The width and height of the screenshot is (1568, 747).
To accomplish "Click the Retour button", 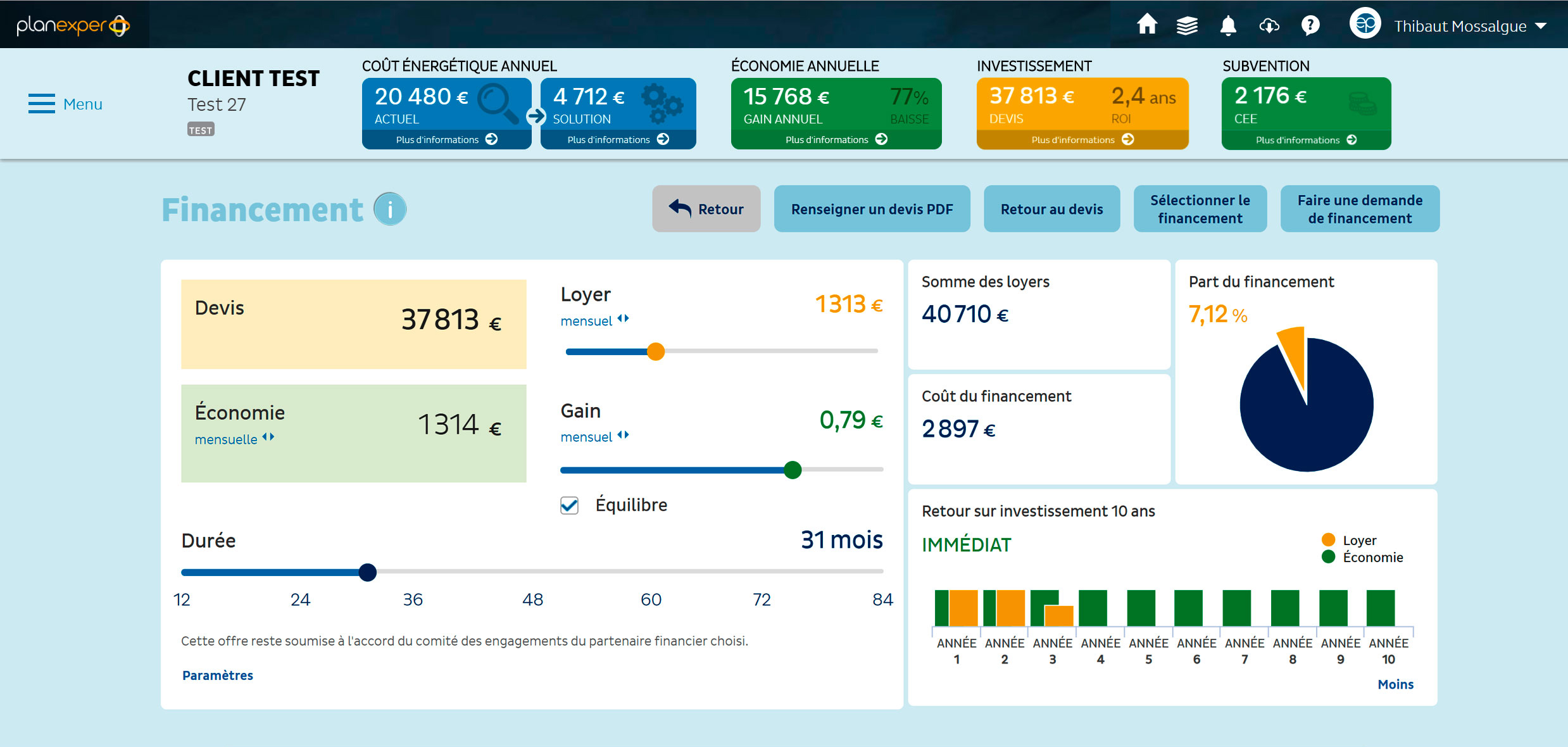I will (706, 209).
